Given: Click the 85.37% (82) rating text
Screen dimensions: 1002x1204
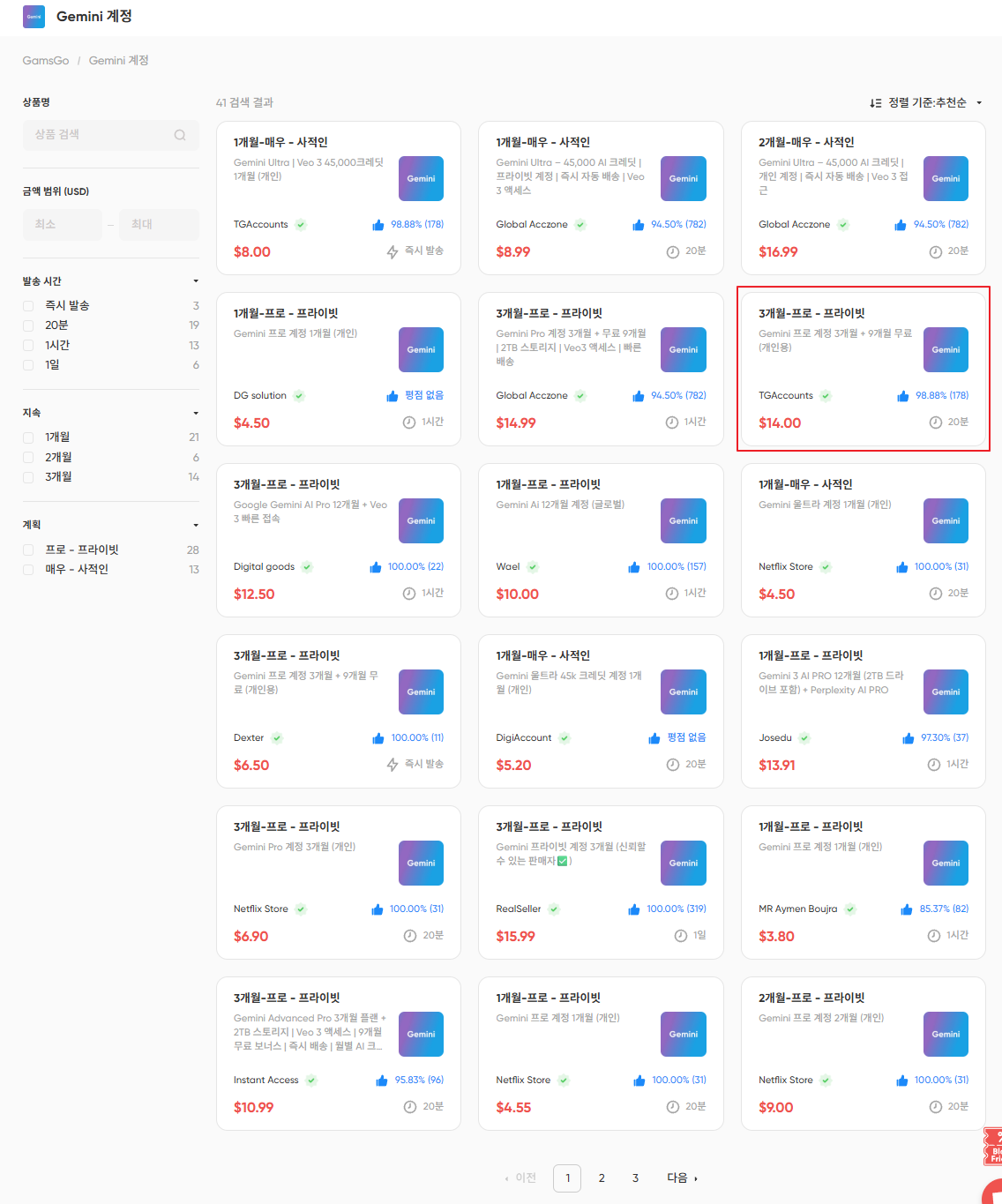Looking at the screenshot, I should click(944, 909).
